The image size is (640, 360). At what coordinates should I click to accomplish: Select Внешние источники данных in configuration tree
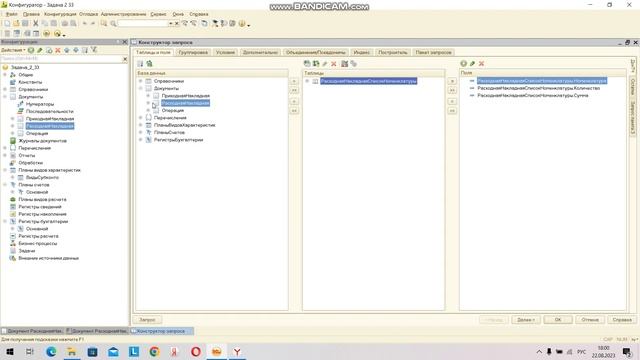pos(49,258)
